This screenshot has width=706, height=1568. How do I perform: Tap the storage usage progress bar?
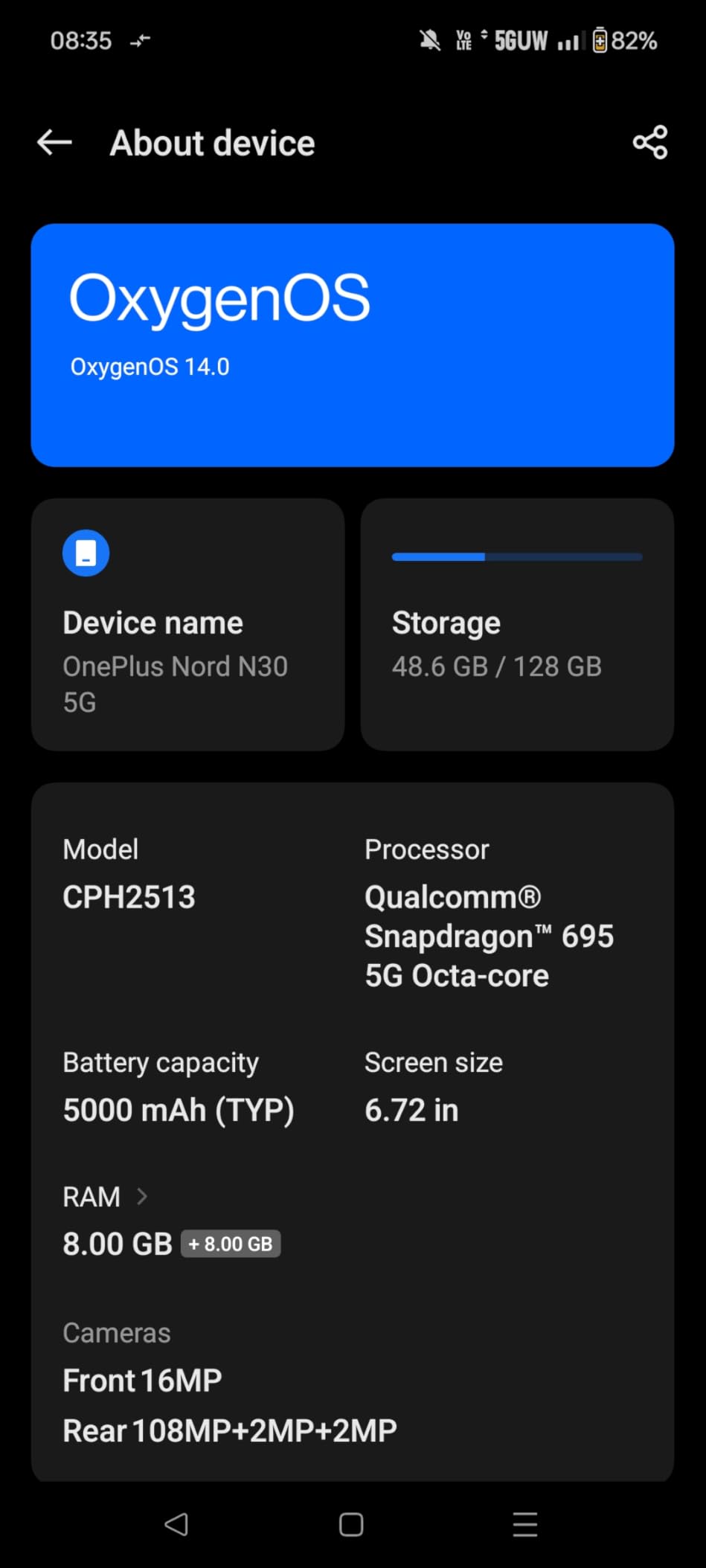[x=516, y=556]
